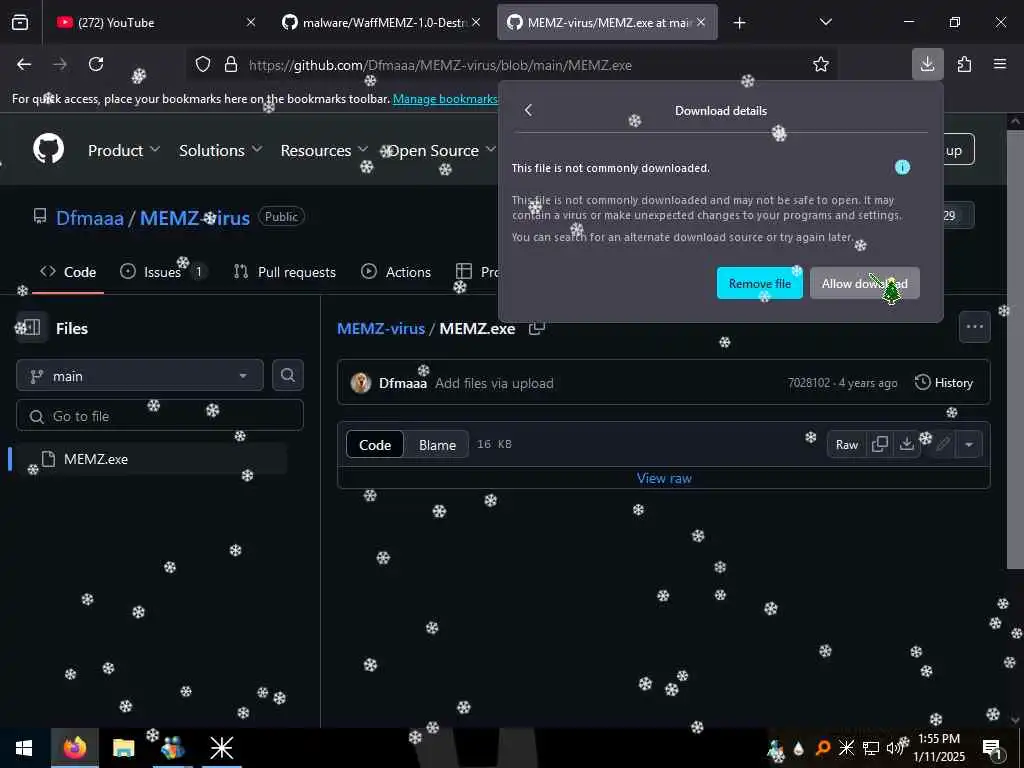Copy raw file contents icon
1024x768 pixels.
click(x=880, y=445)
